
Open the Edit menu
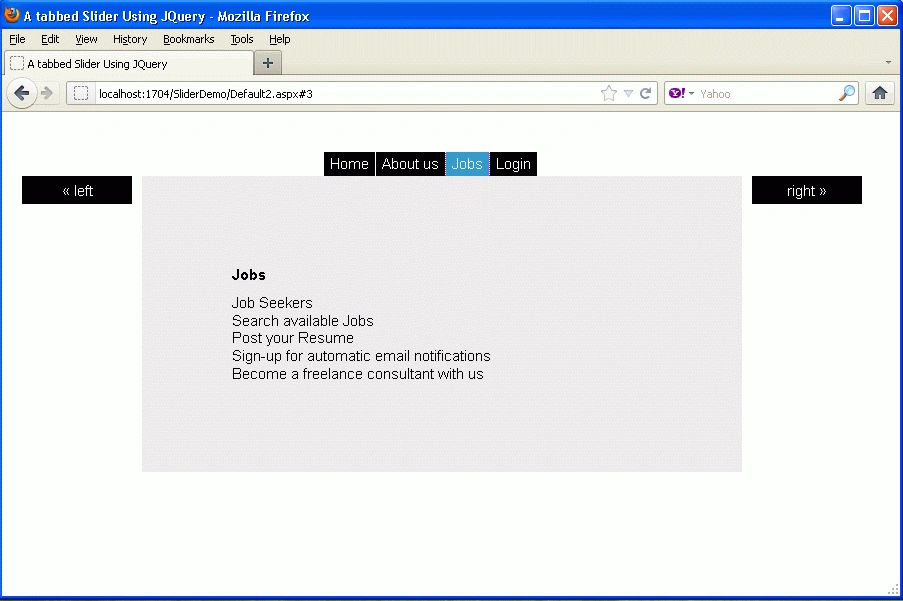pos(50,39)
